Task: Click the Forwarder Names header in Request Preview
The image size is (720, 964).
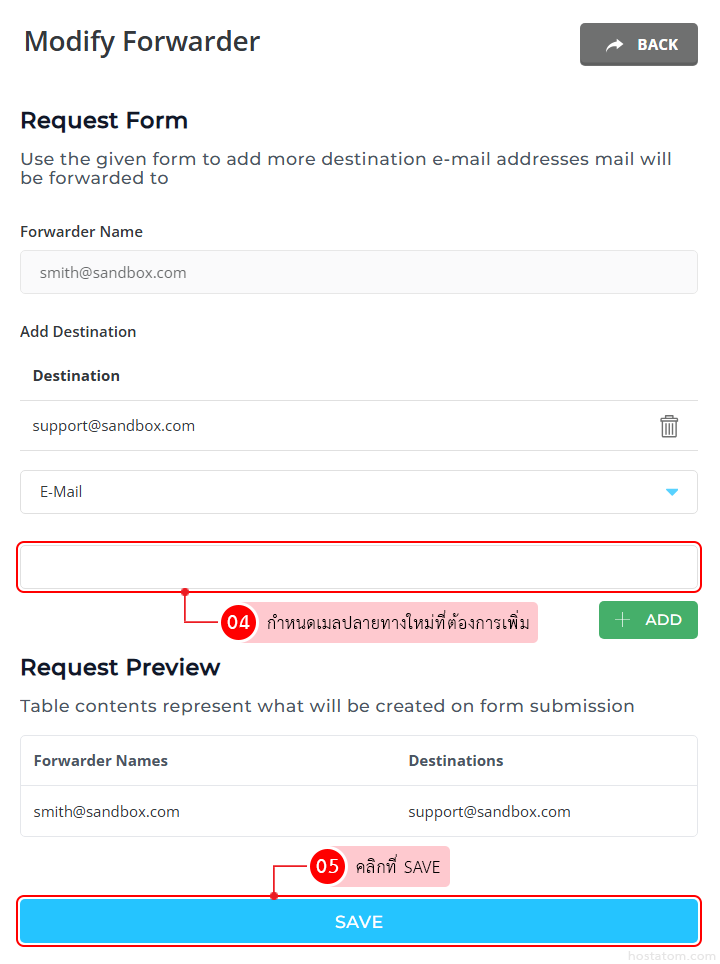Action: pyautogui.click(x=101, y=761)
